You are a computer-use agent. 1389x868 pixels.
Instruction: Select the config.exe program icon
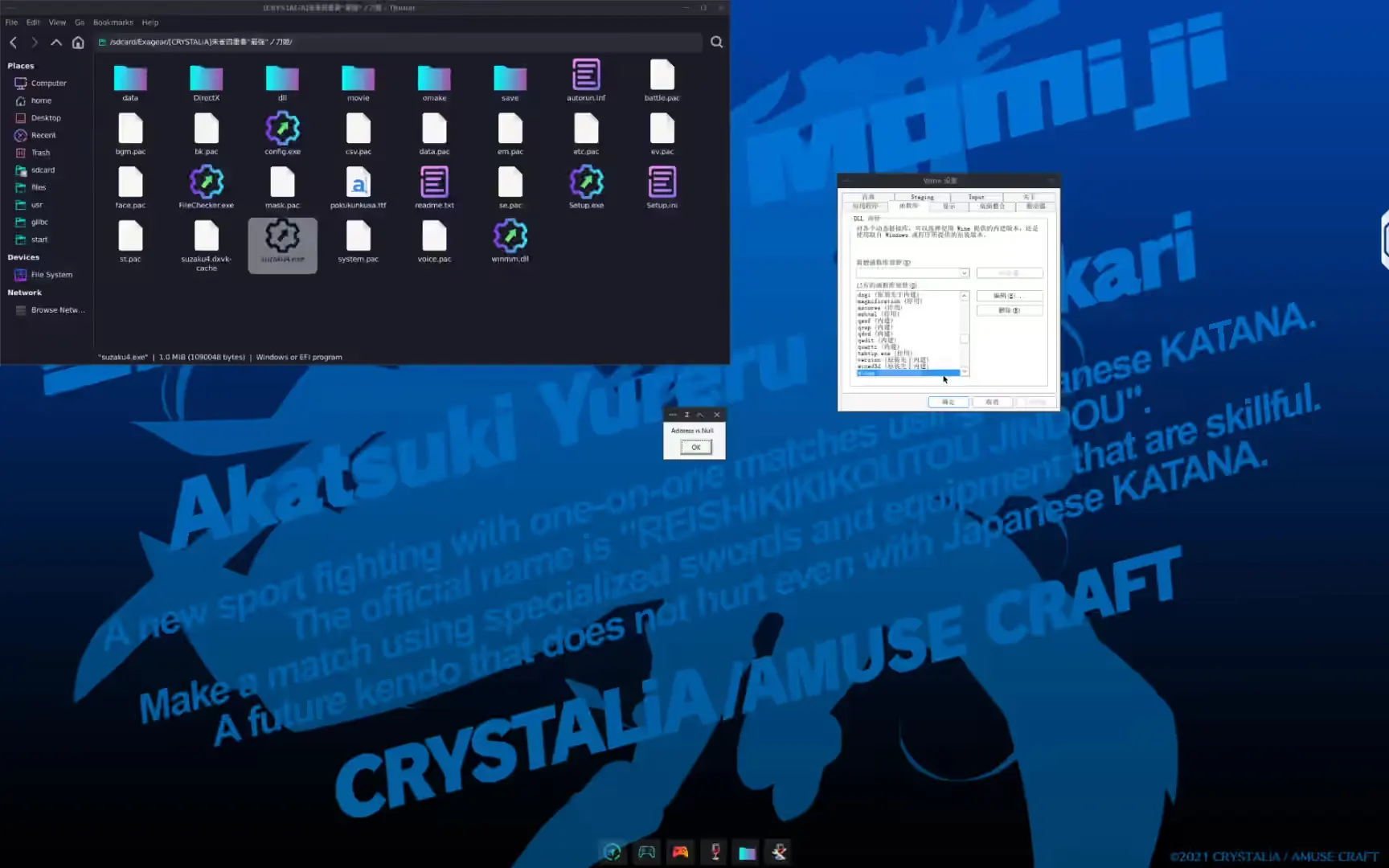pyautogui.click(x=282, y=133)
